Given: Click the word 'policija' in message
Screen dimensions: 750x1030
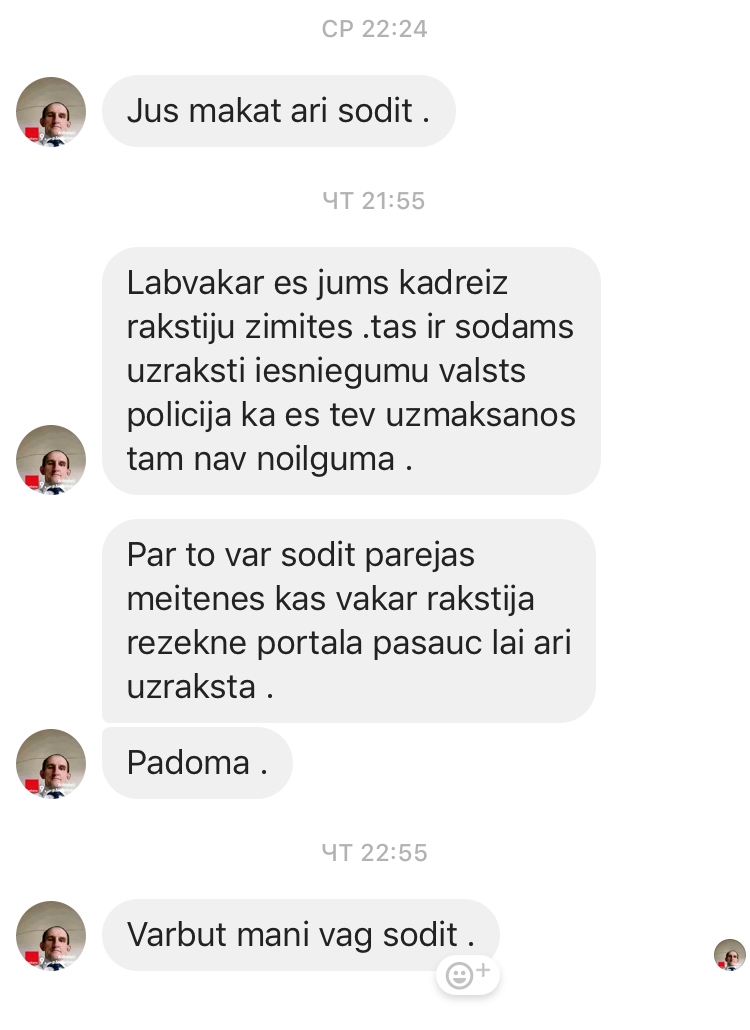Looking at the screenshot, I should (179, 416).
